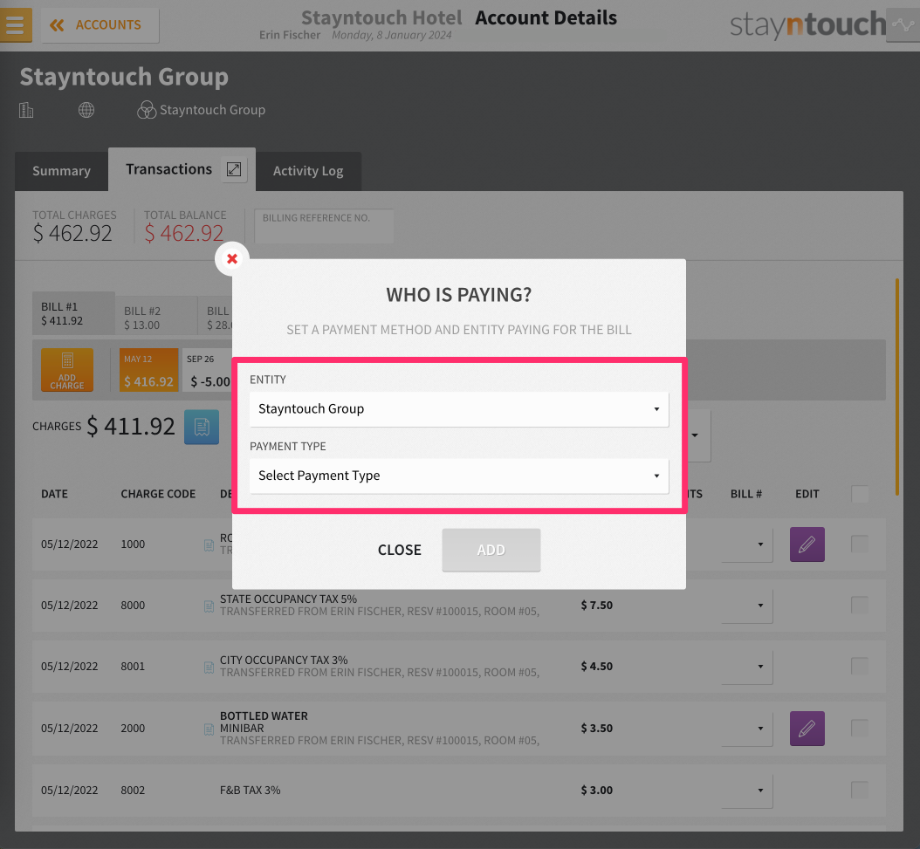Check the State Occupancy Tax row checkbox
Screen dimensions: 920x849
[860, 605]
